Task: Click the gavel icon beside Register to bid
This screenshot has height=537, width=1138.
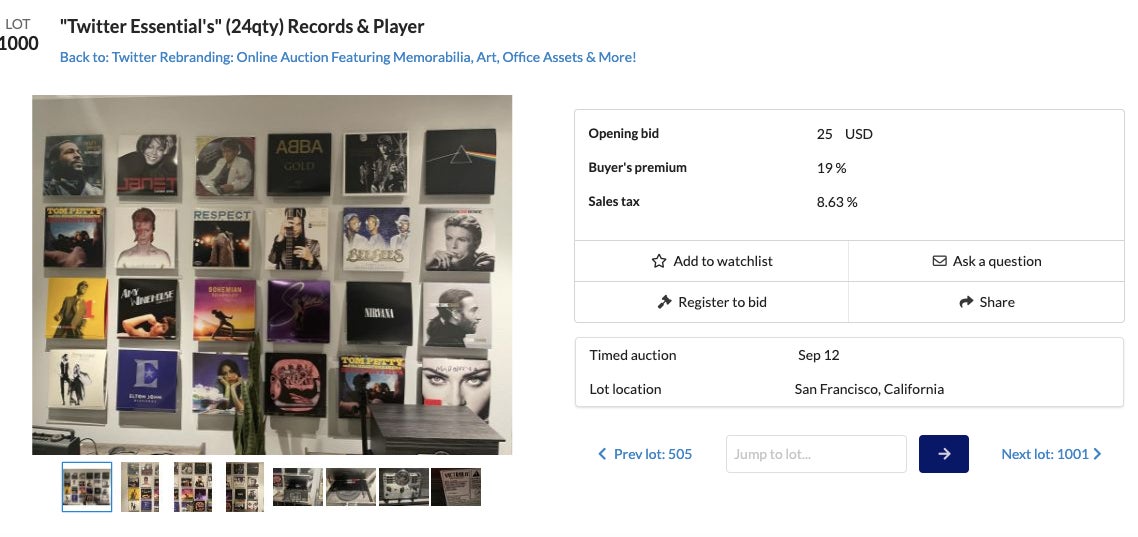Action: click(664, 302)
